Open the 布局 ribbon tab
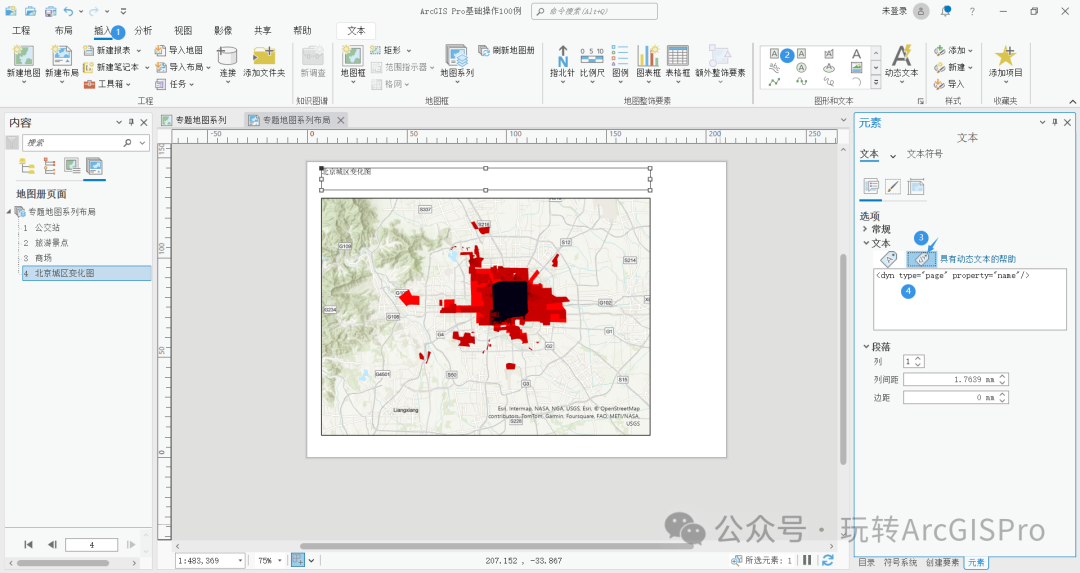1080x573 pixels. tap(63, 30)
